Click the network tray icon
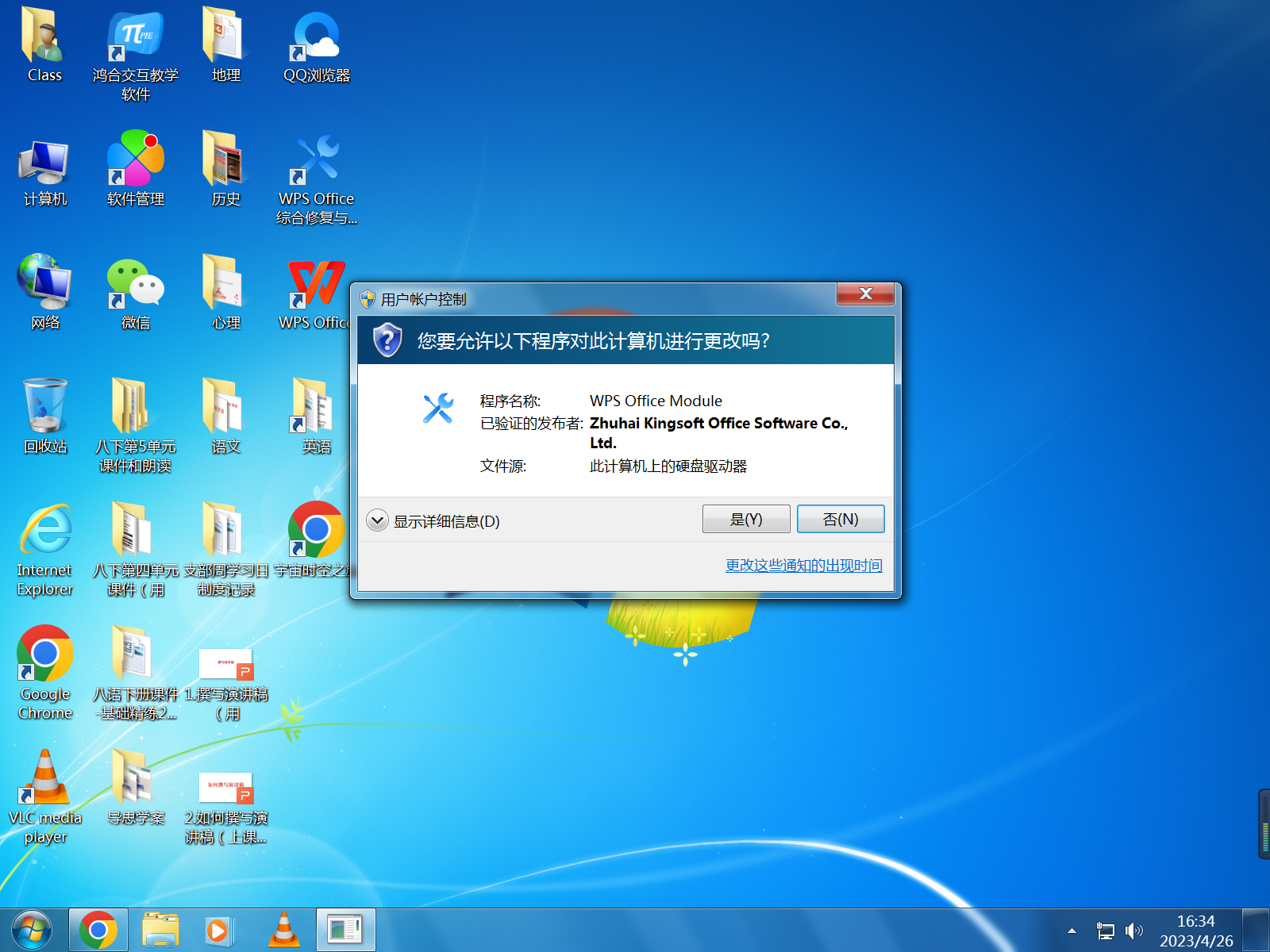 click(x=1105, y=931)
